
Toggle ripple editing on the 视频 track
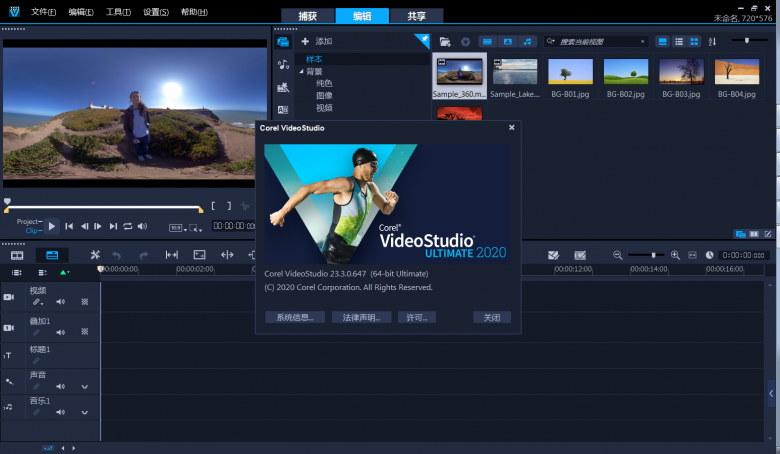(x=38, y=302)
